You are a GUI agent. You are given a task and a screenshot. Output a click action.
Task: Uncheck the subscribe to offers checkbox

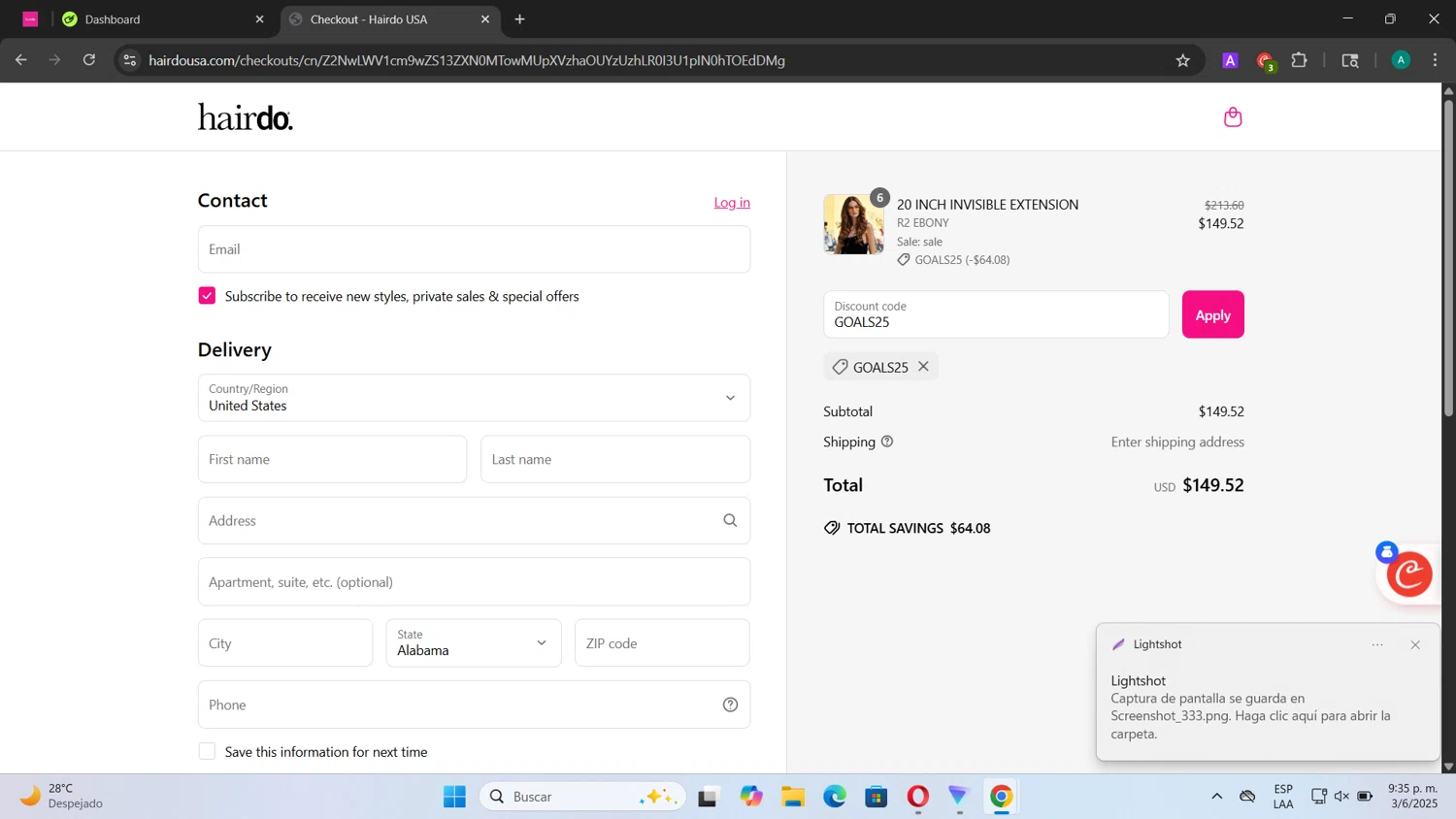[207, 296]
